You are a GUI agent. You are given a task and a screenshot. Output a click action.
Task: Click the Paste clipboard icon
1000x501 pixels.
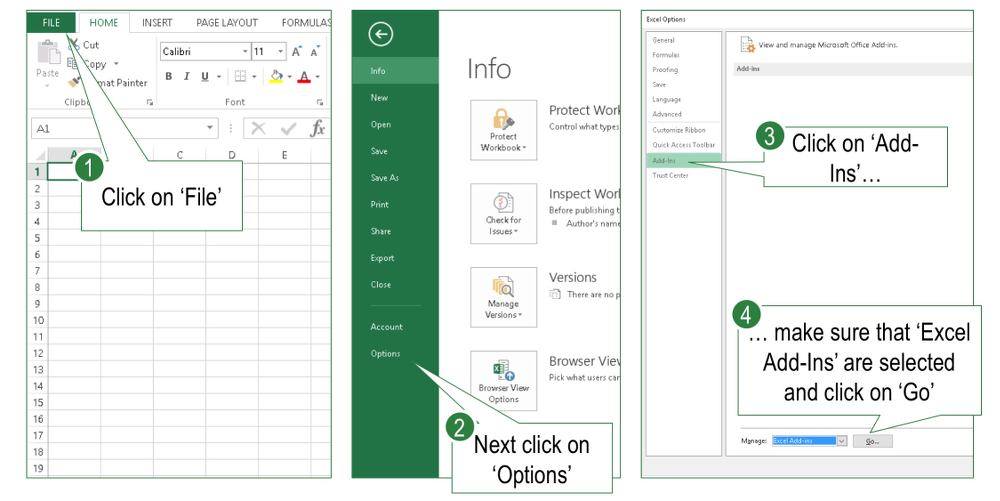click(48, 52)
